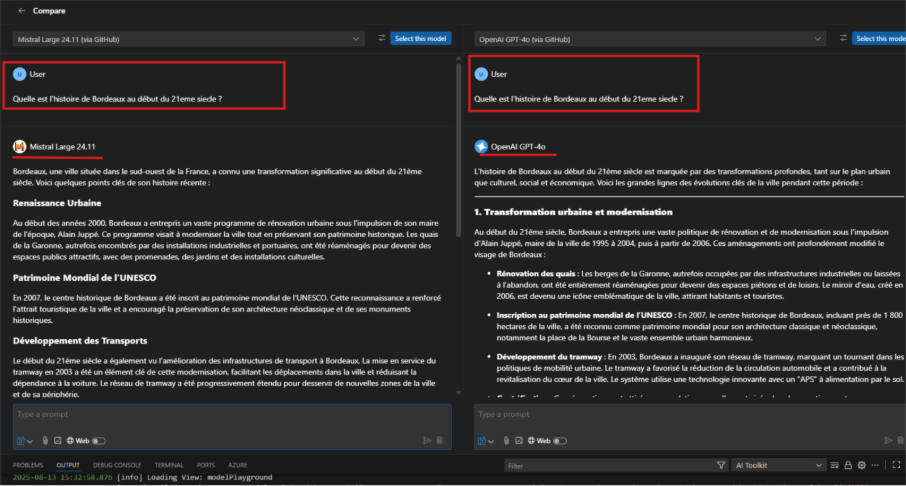
Task: Send the prompt in the right panel
Action: coord(888,440)
